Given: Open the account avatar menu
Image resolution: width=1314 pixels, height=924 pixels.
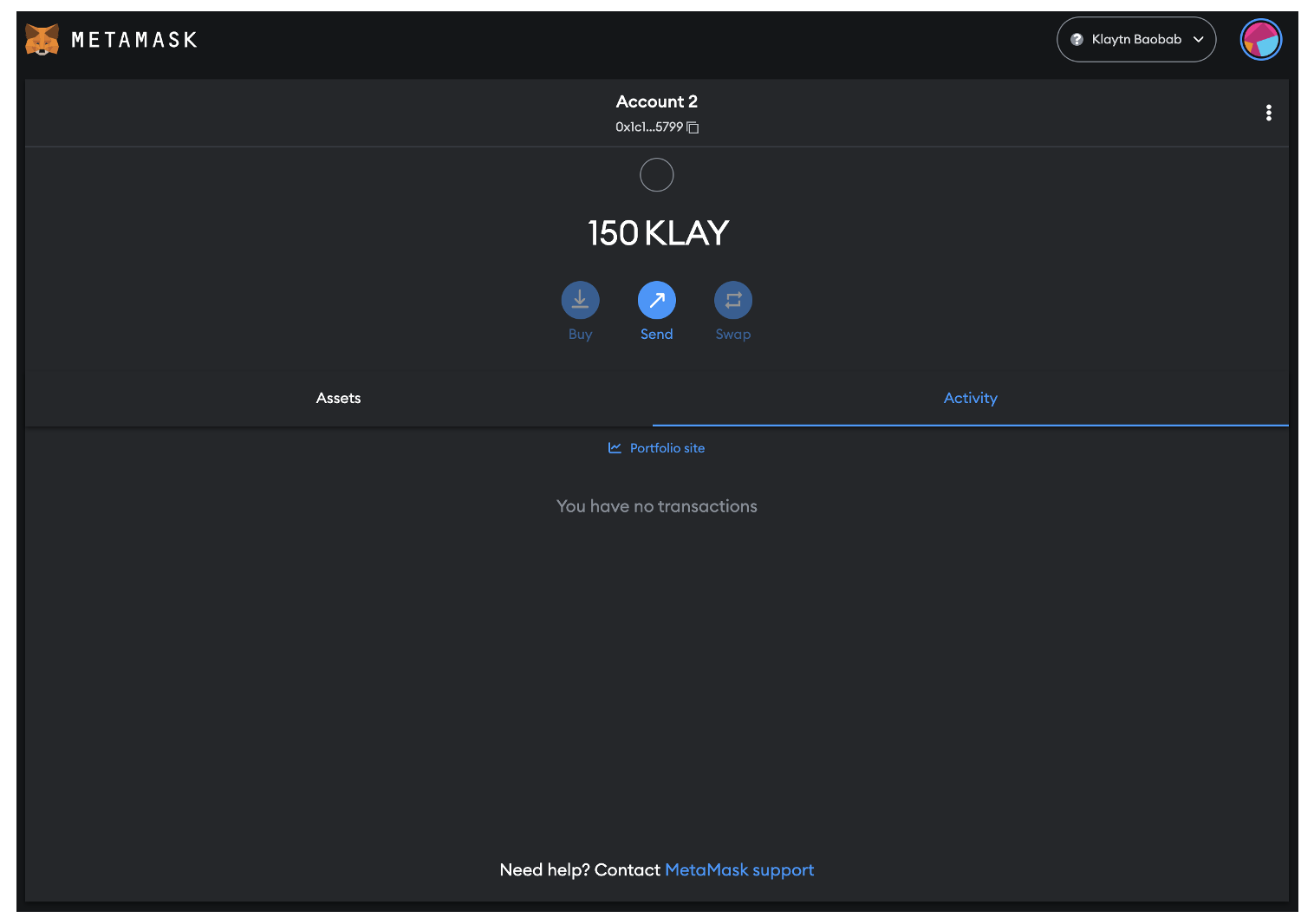Looking at the screenshot, I should (x=1261, y=40).
